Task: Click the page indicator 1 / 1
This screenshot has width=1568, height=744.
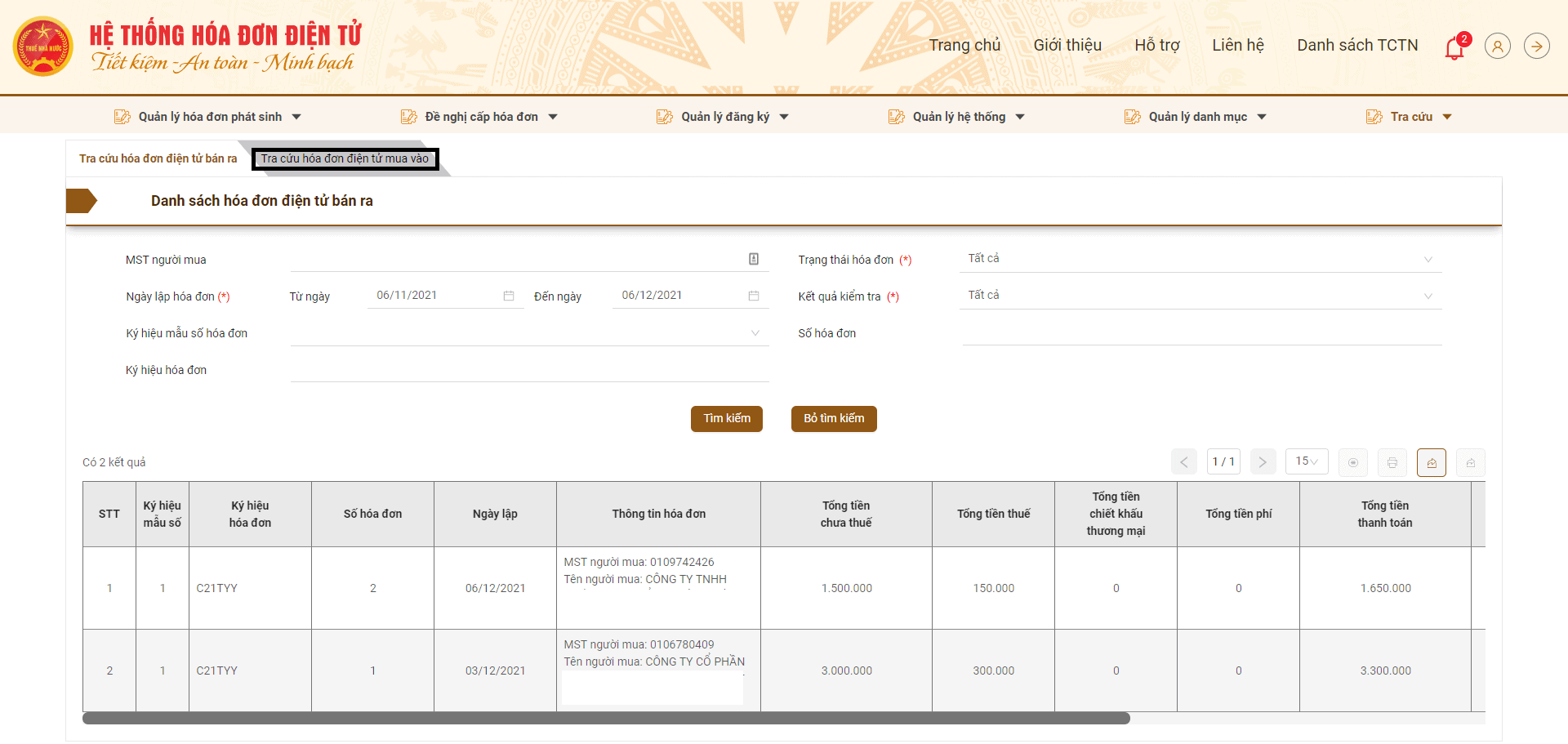Action: 1223,461
